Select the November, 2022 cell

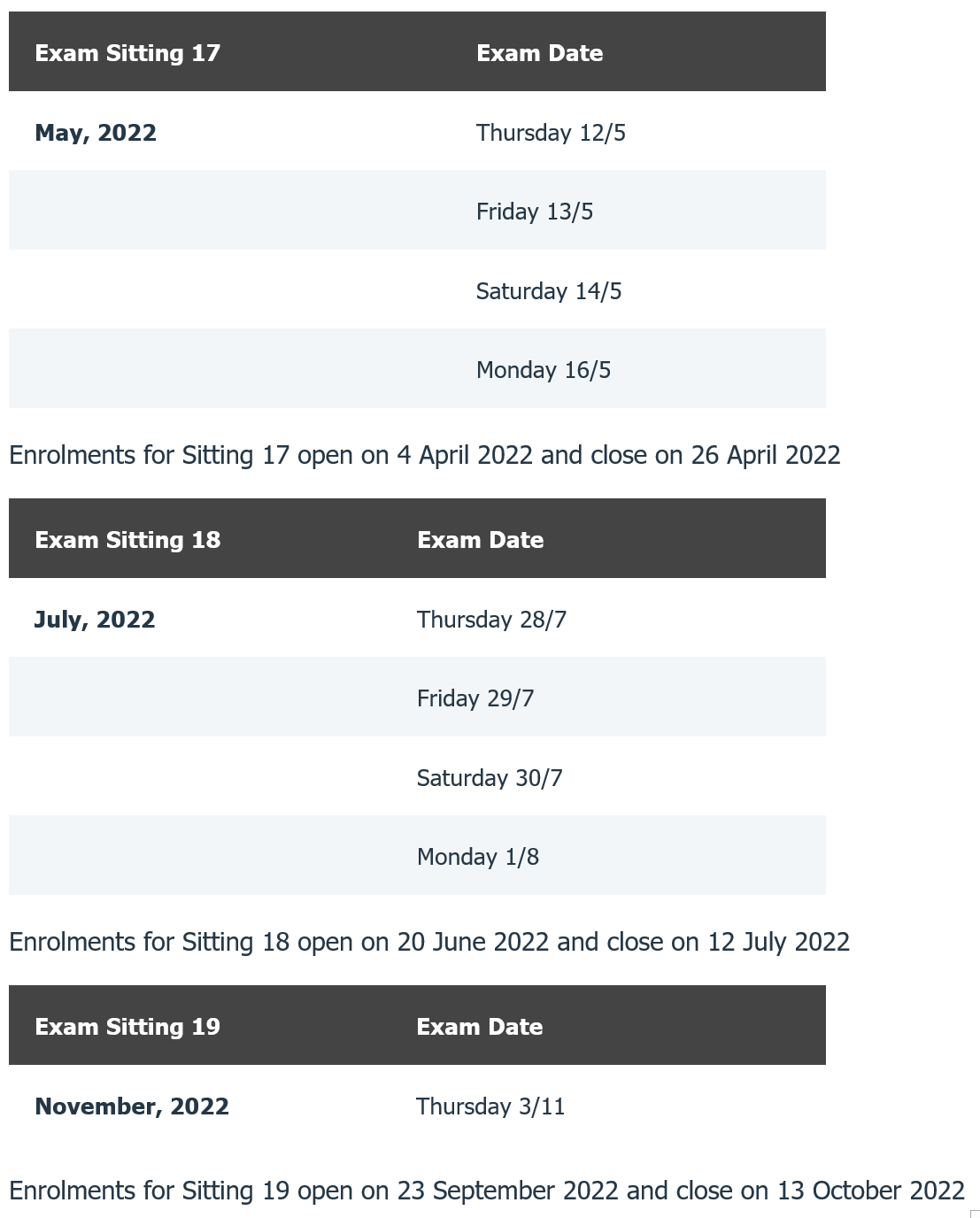(x=132, y=1106)
